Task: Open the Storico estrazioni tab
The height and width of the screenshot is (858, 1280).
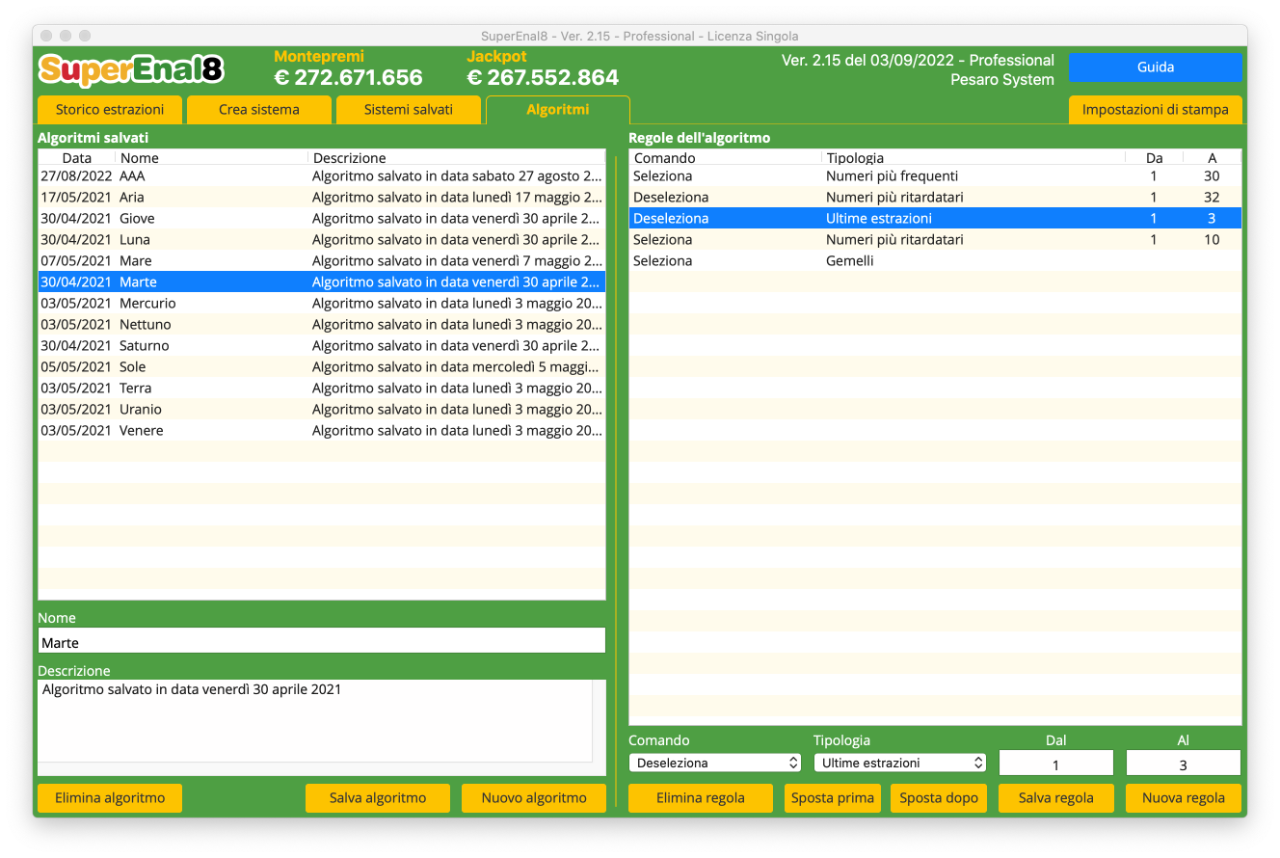Action: 110,110
